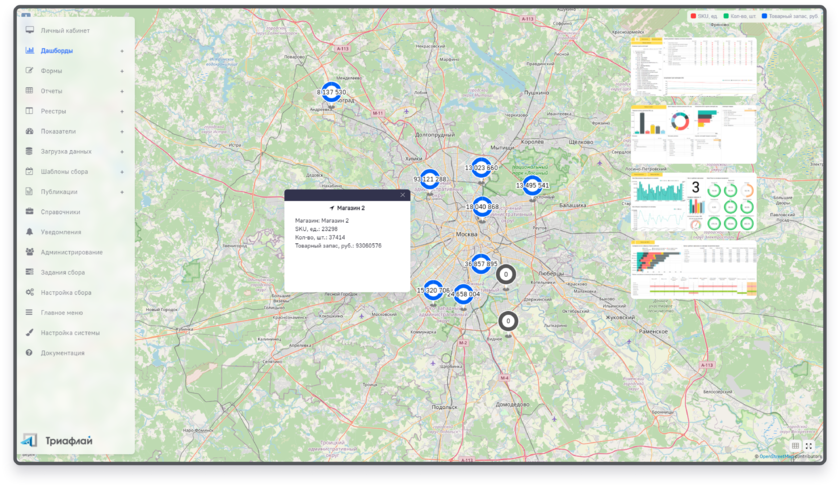Click the Документация question mark icon
This screenshot has height=487, width=840.
click(30, 353)
